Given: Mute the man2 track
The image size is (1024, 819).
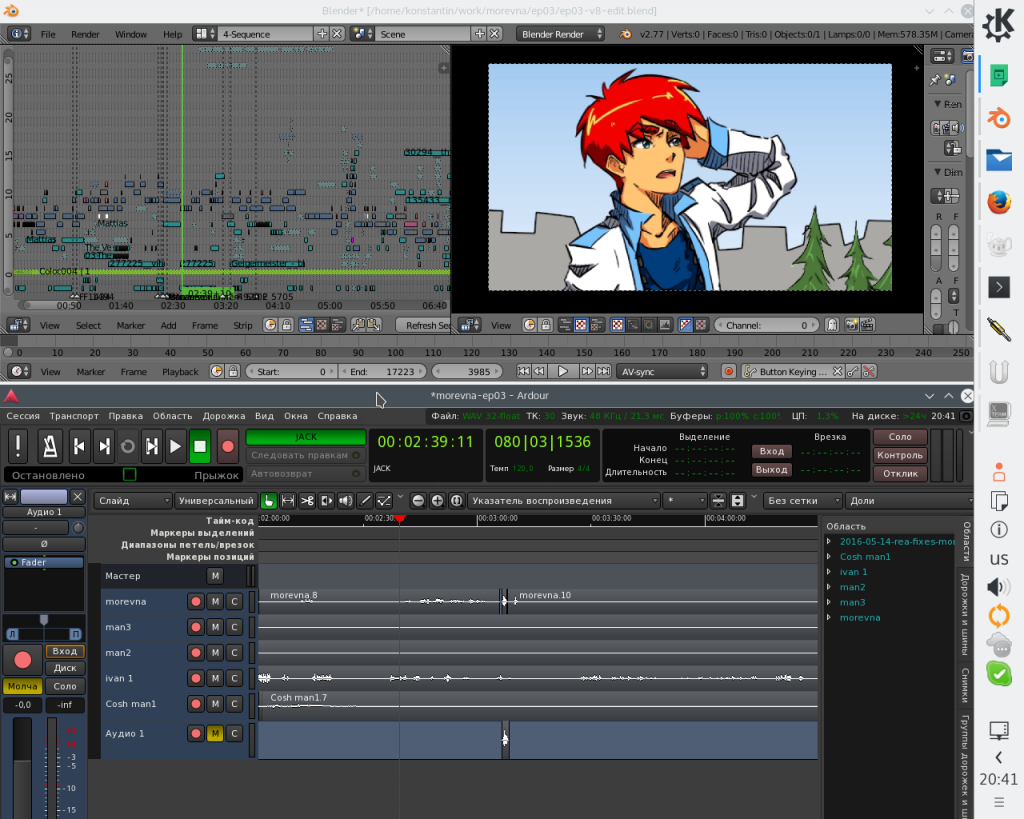Looking at the screenshot, I should coord(215,652).
